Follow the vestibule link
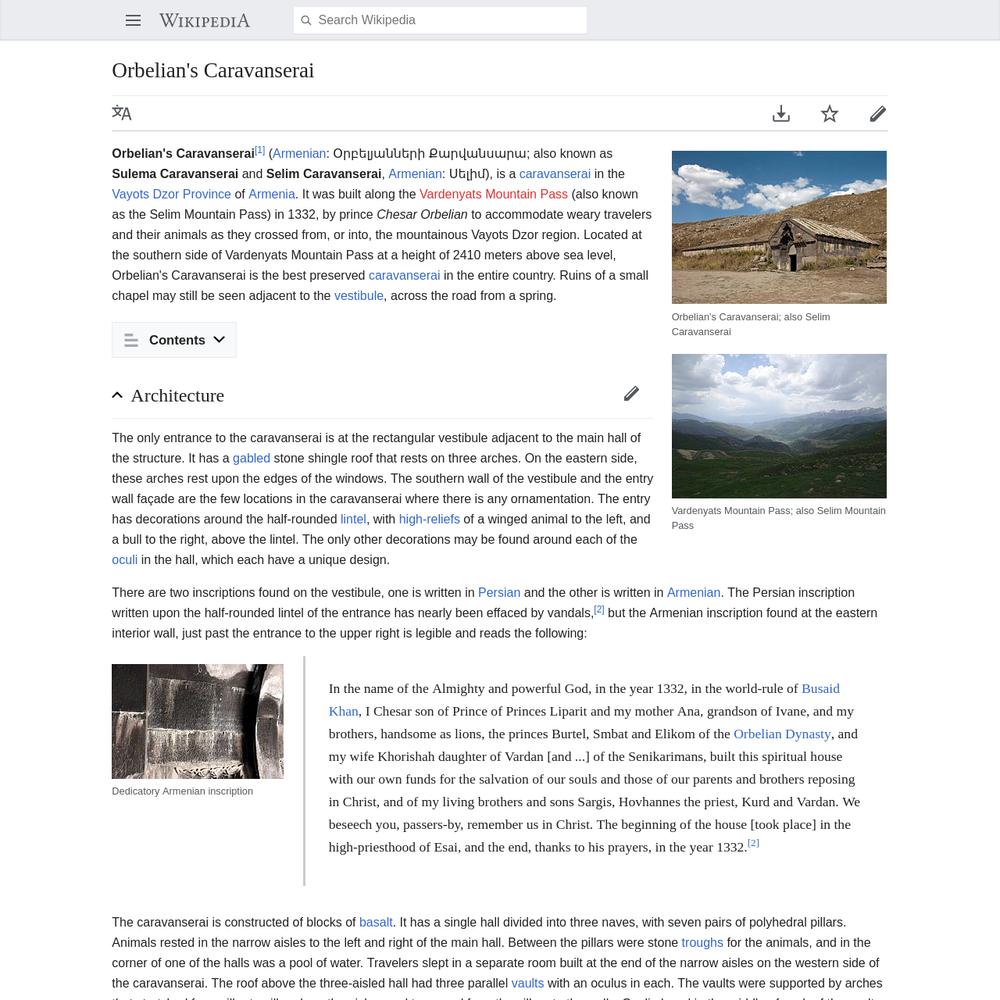 (359, 296)
